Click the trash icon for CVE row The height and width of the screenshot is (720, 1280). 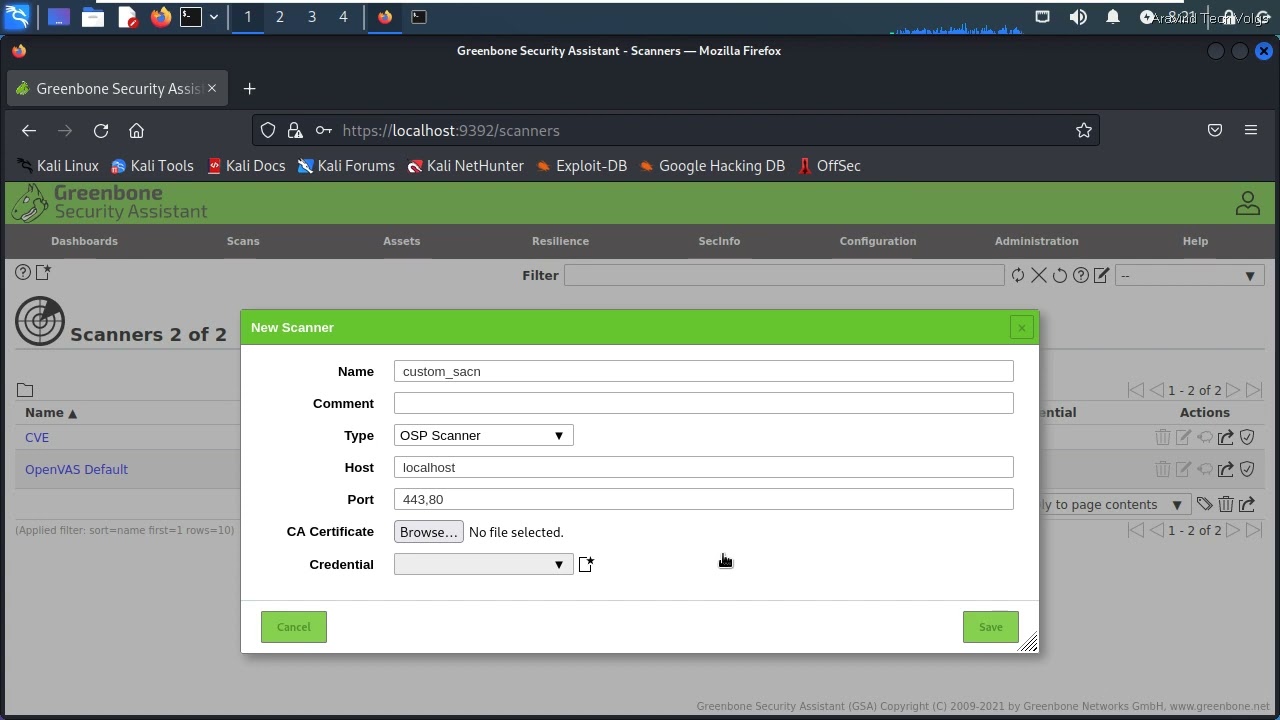(1162, 437)
